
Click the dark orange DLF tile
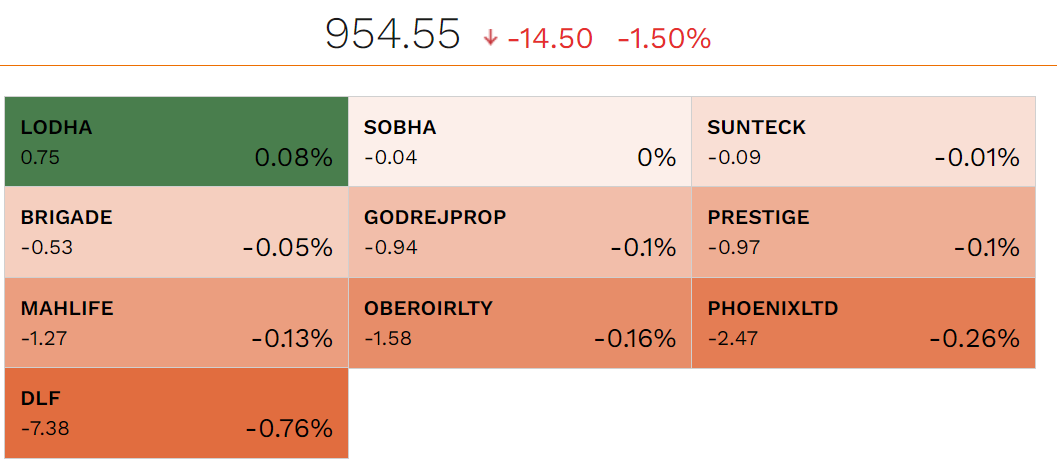(176, 413)
